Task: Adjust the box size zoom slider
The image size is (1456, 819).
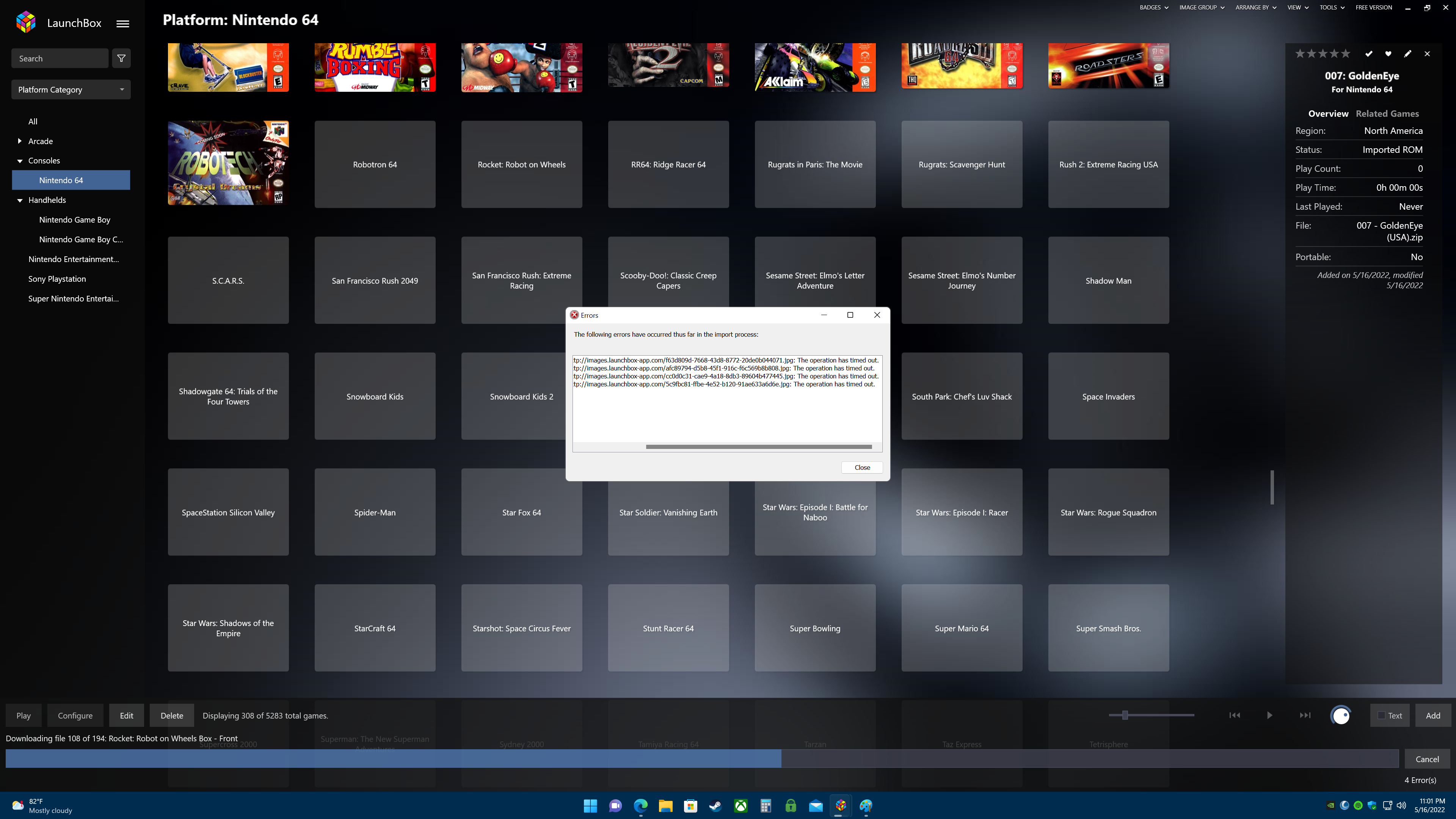Action: coord(1125,715)
